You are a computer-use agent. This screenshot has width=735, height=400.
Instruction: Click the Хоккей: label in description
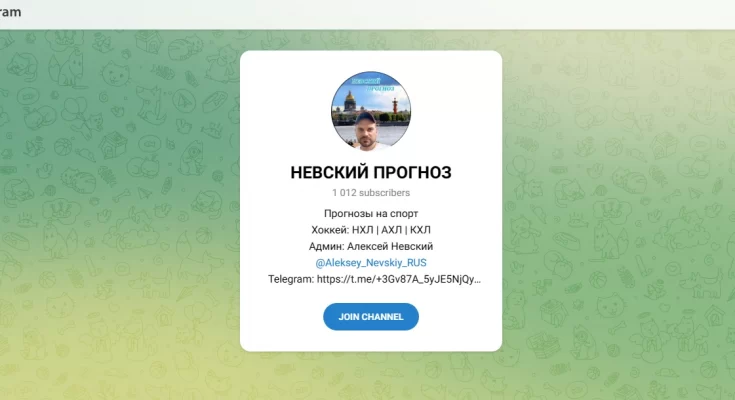(x=330, y=230)
